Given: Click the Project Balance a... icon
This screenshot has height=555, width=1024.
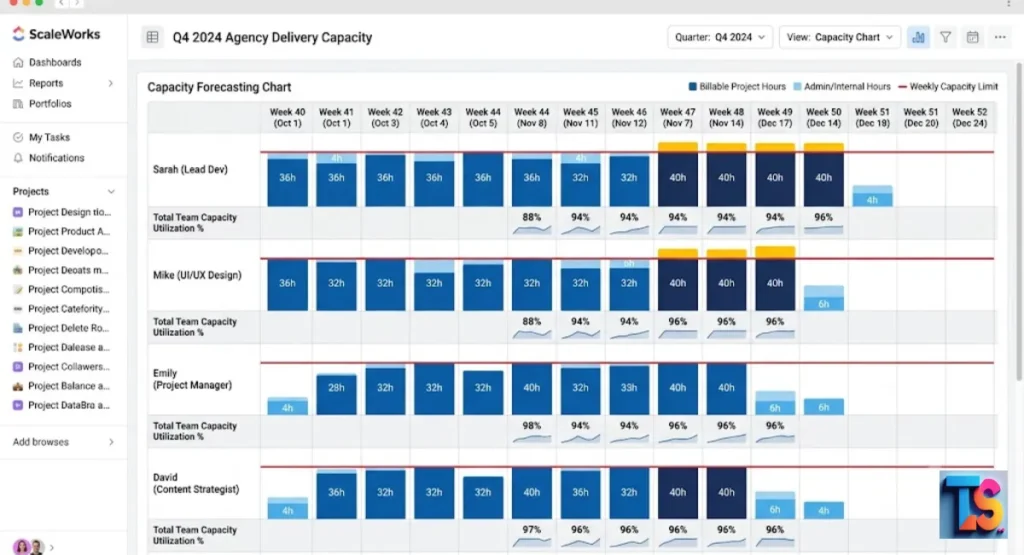Looking at the screenshot, I should (18, 386).
